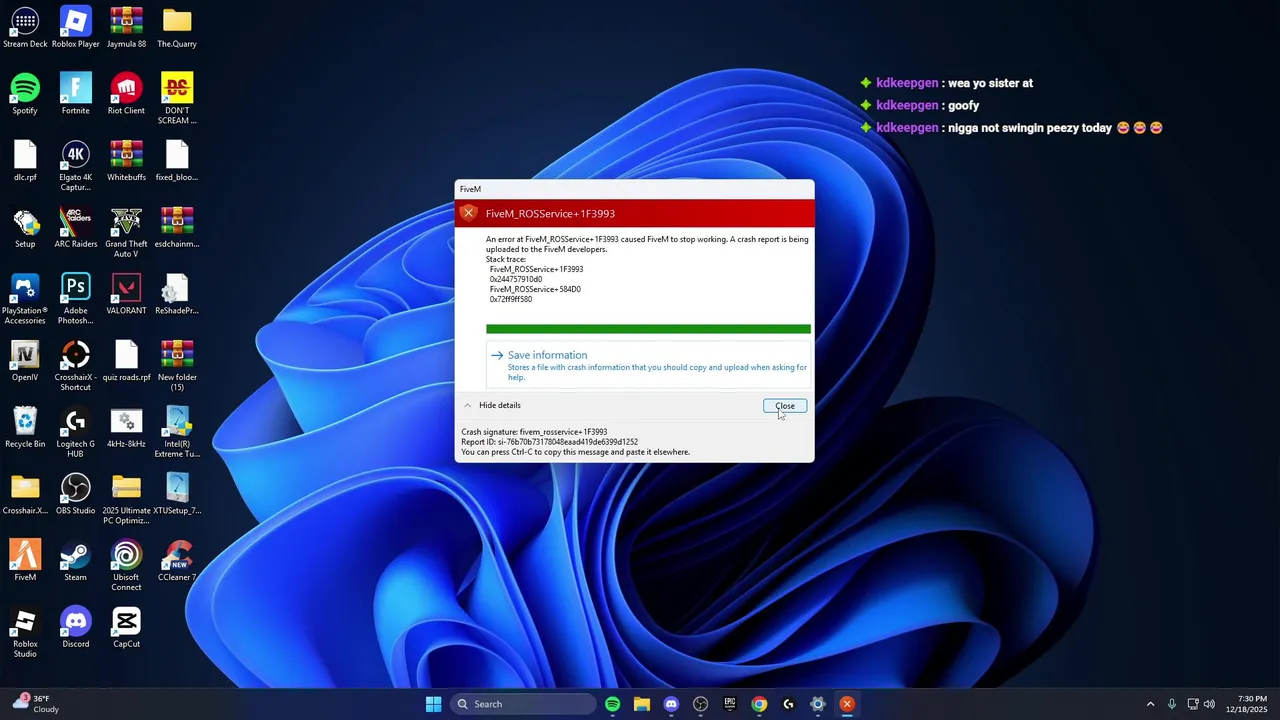This screenshot has width=1280, height=720.
Task: Select the Intel(R) Extreme Tuning icon
Action: 177,432
